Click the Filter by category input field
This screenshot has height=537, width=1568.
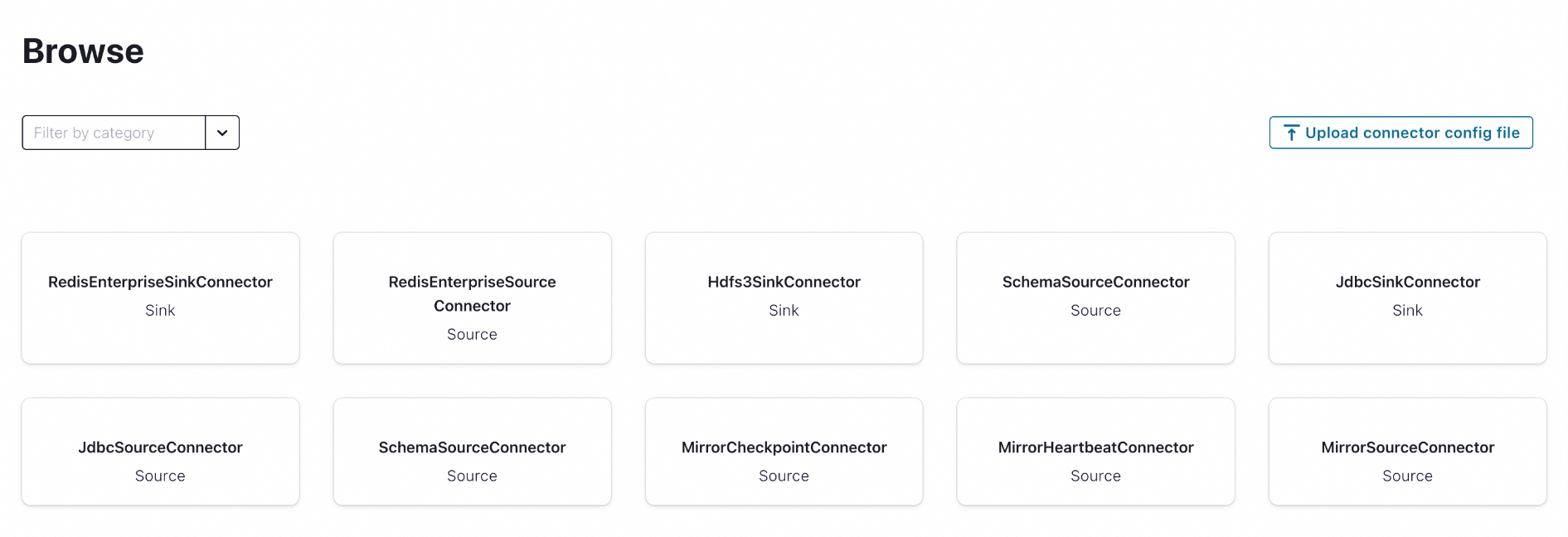coord(112,133)
